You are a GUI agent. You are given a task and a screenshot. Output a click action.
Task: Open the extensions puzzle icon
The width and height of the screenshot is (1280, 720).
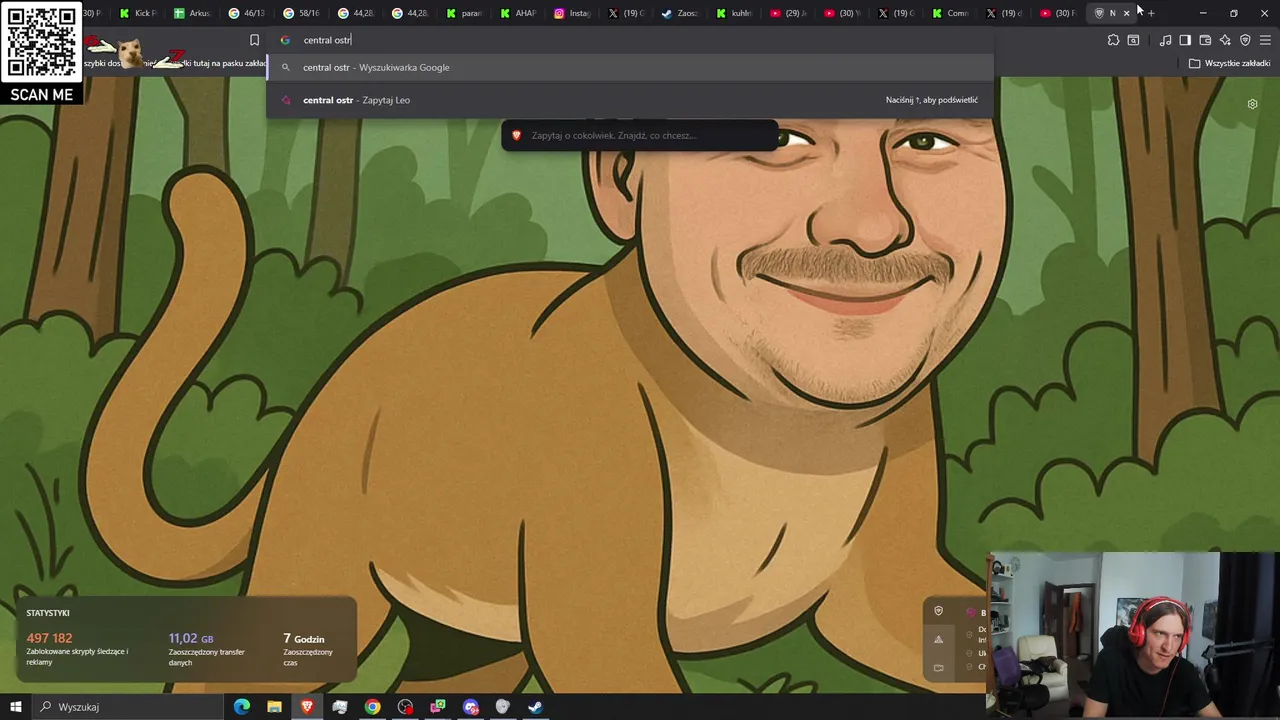(x=1113, y=40)
